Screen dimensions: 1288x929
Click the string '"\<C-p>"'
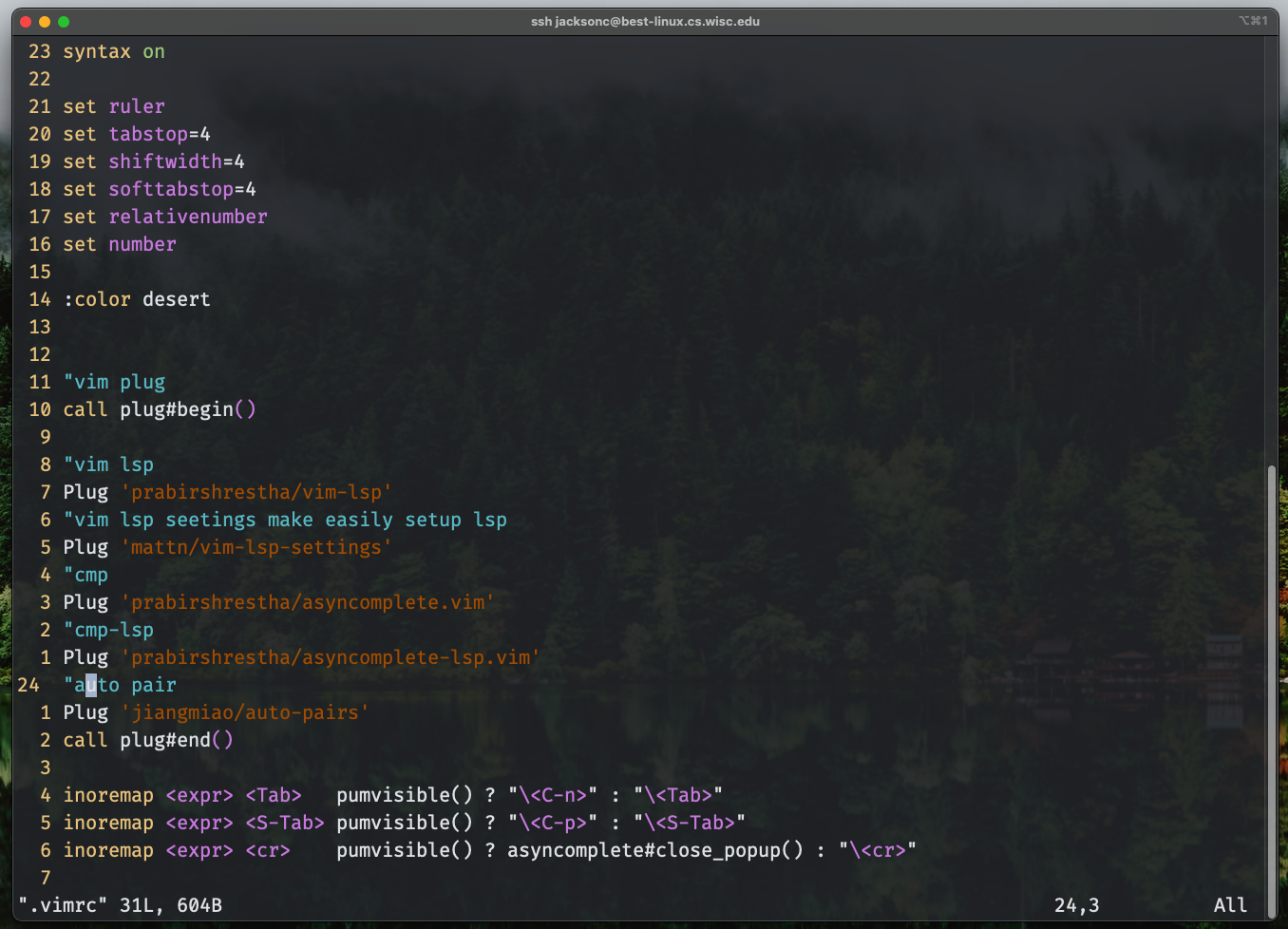click(553, 823)
